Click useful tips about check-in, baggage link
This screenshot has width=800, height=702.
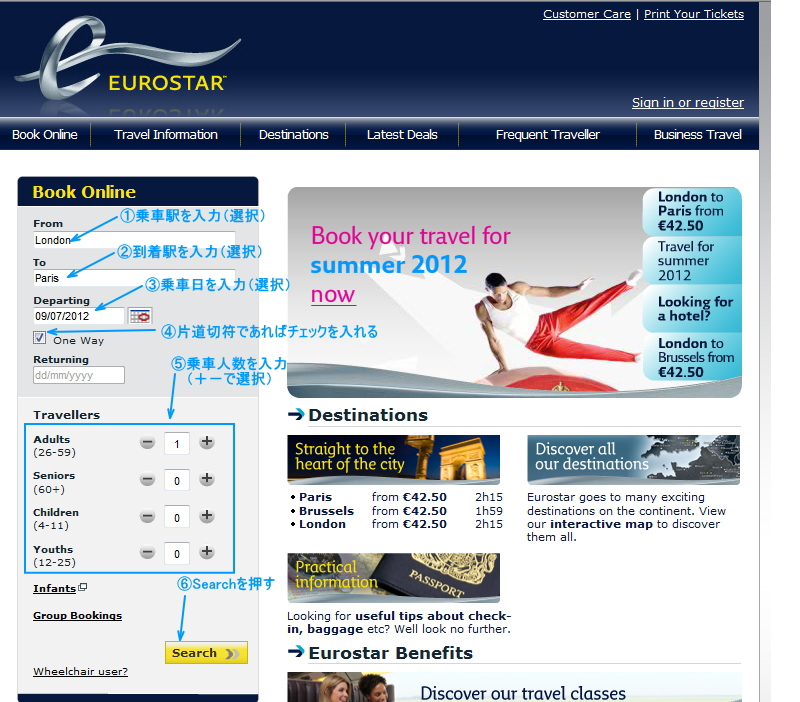[x=399, y=622]
